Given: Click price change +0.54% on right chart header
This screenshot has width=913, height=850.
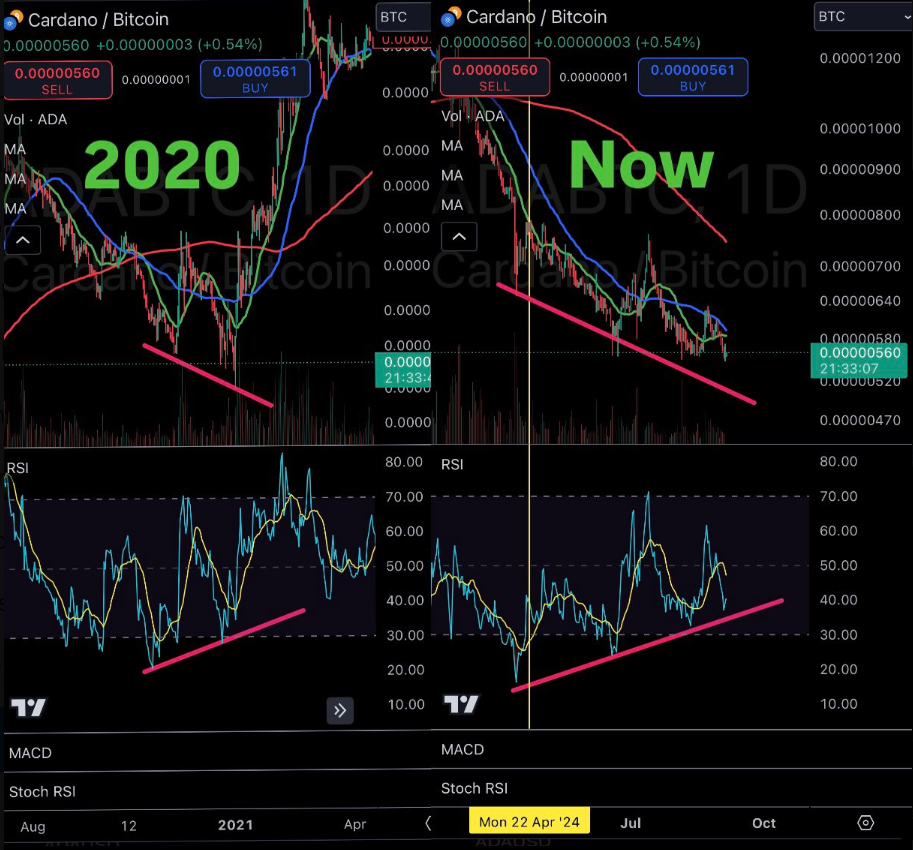Looking at the screenshot, I should 668,42.
